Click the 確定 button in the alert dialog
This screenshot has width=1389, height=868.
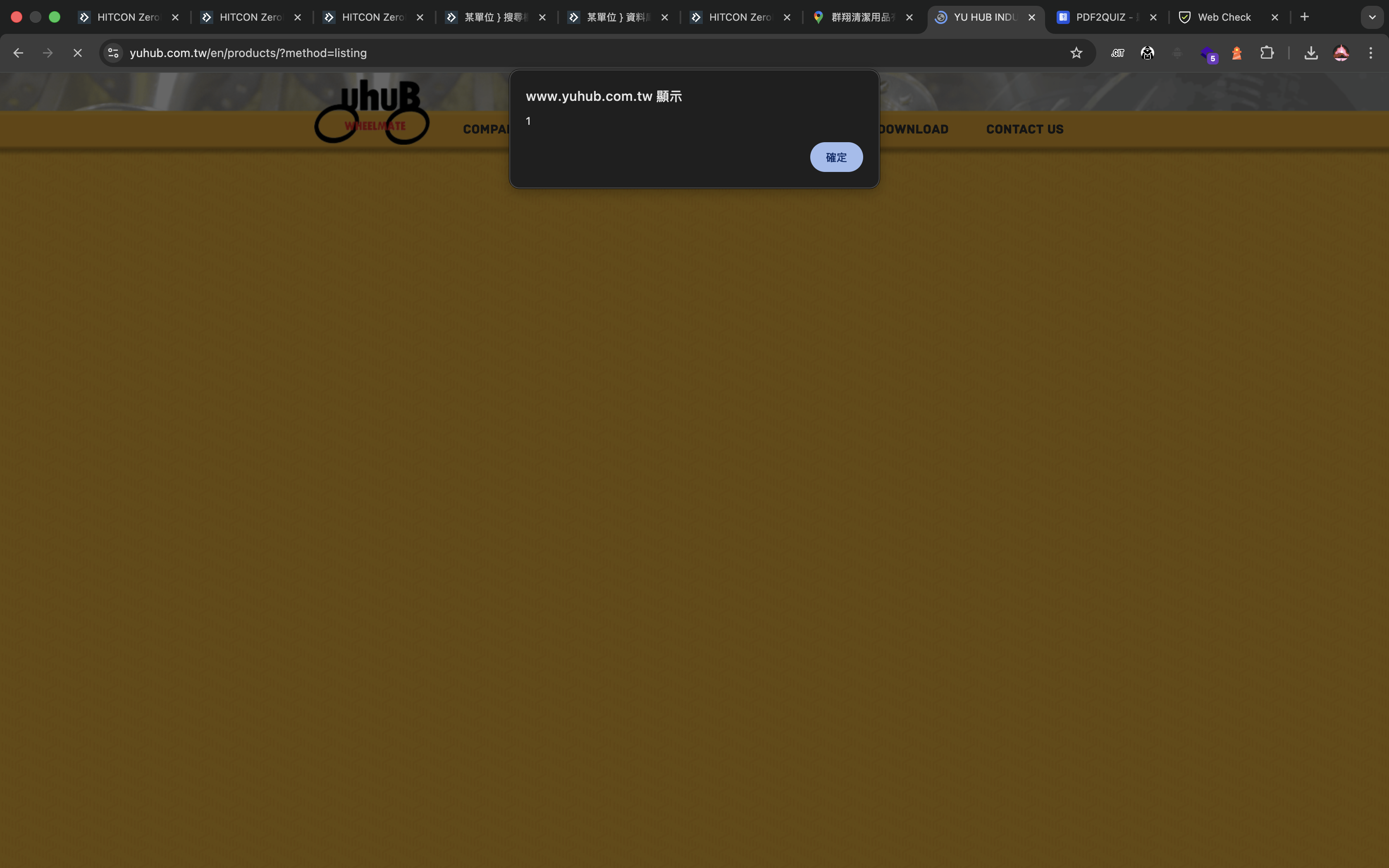click(836, 157)
